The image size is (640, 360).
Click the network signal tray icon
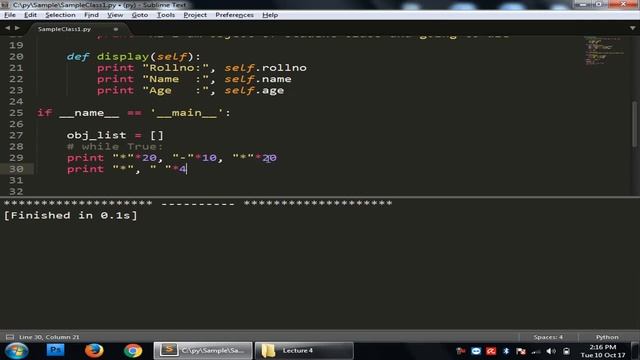pos(536,351)
